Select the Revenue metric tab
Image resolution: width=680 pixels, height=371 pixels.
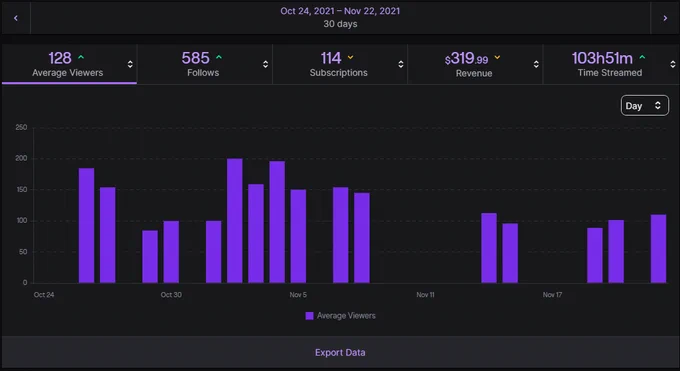(475, 64)
